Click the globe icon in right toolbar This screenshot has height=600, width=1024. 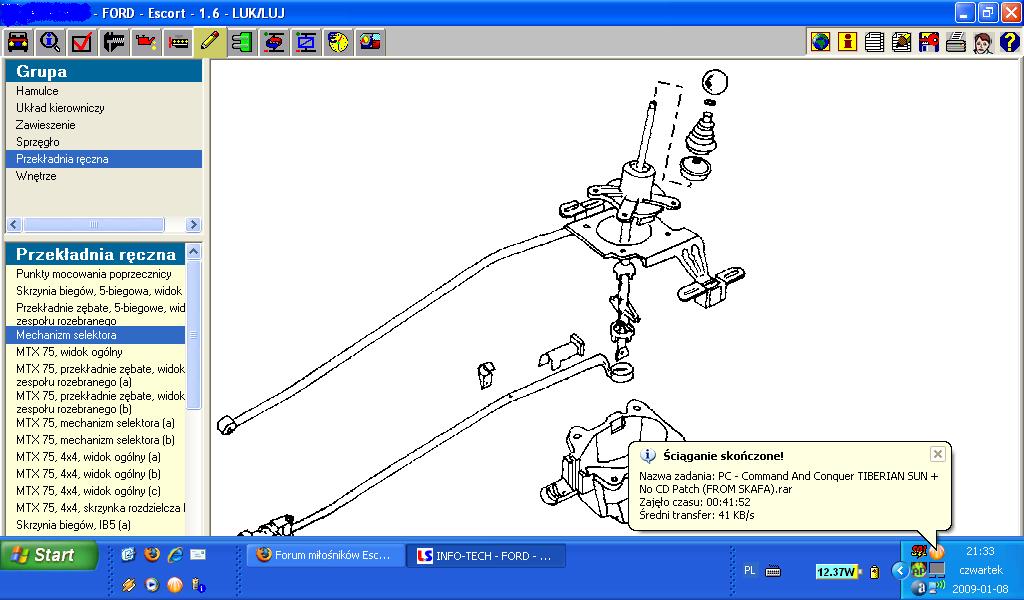[821, 42]
